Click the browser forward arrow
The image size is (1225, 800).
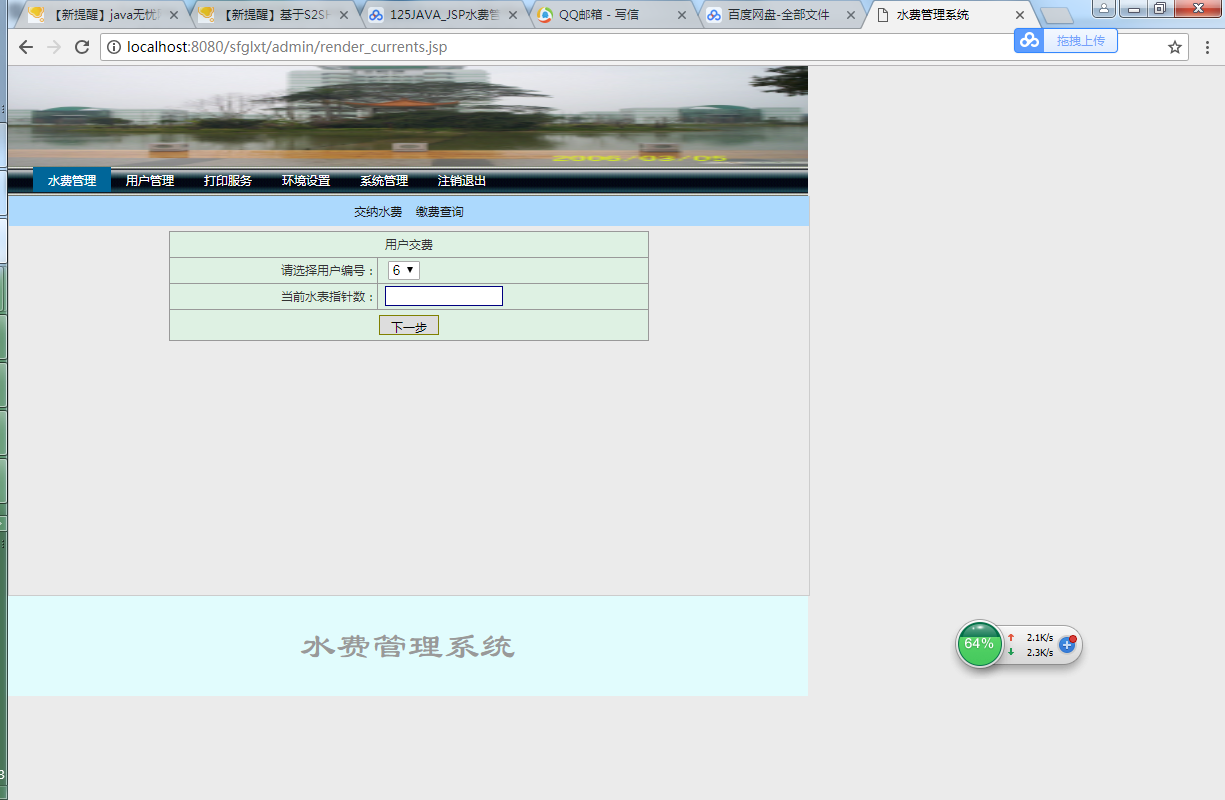[54, 47]
